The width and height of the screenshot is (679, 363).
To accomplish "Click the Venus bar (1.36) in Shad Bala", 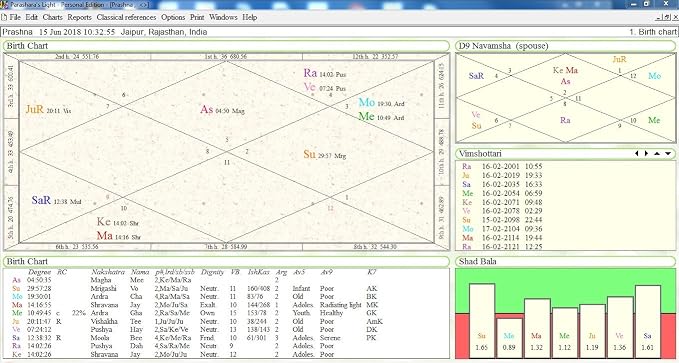I will point(620,327).
